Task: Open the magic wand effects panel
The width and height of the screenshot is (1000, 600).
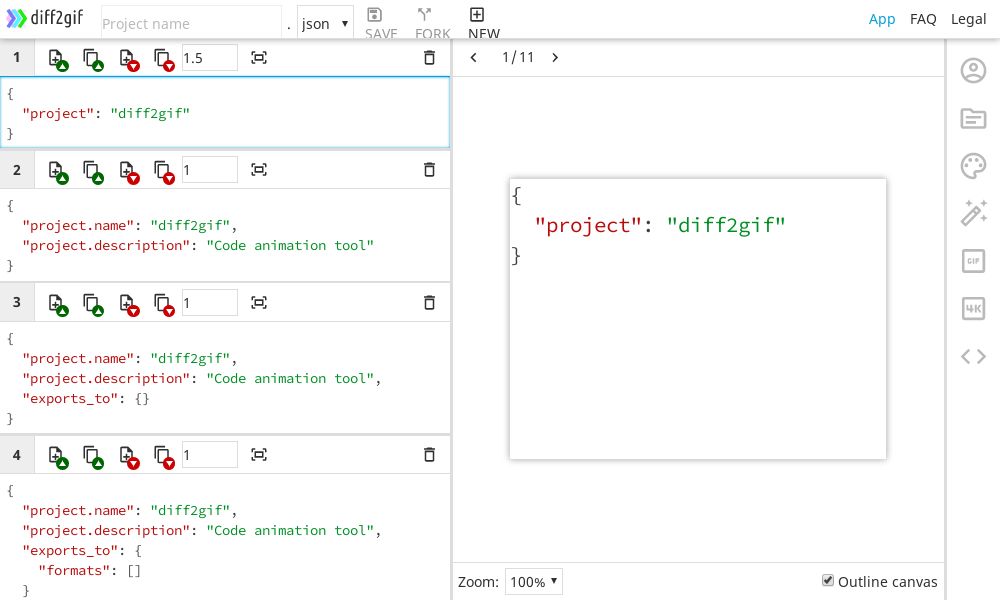Action: pos(973,213)
